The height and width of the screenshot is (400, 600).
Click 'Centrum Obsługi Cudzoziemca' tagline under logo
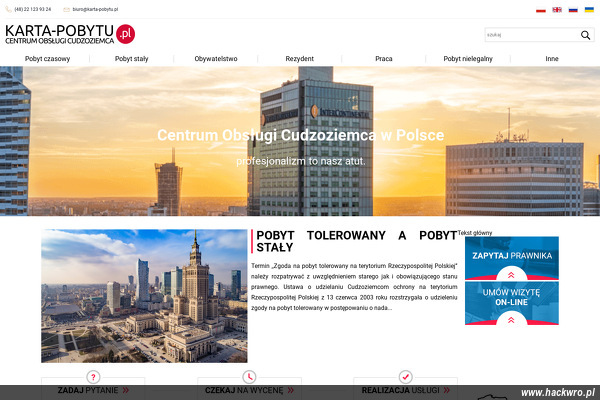(x=59, y=41)
